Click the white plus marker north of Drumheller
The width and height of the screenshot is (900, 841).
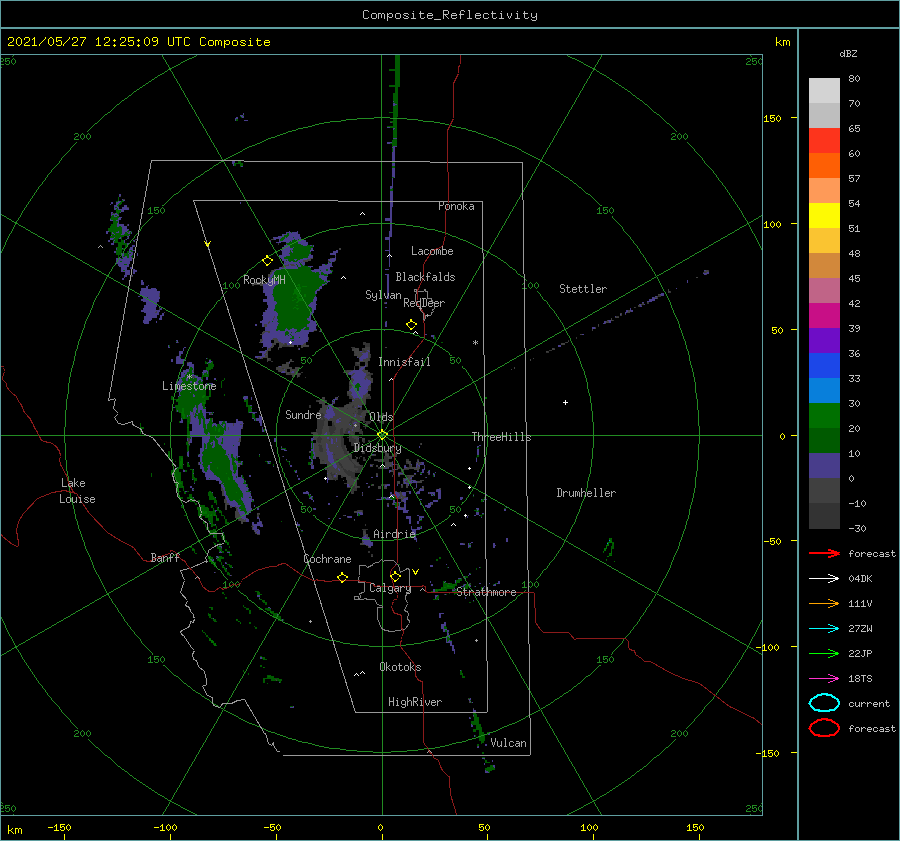click(x=565, y=402)
